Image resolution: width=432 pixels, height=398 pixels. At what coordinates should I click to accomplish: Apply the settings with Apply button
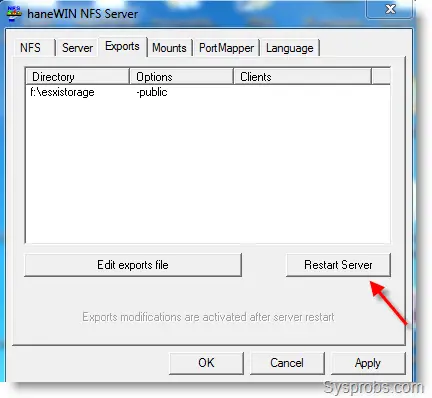368,363
